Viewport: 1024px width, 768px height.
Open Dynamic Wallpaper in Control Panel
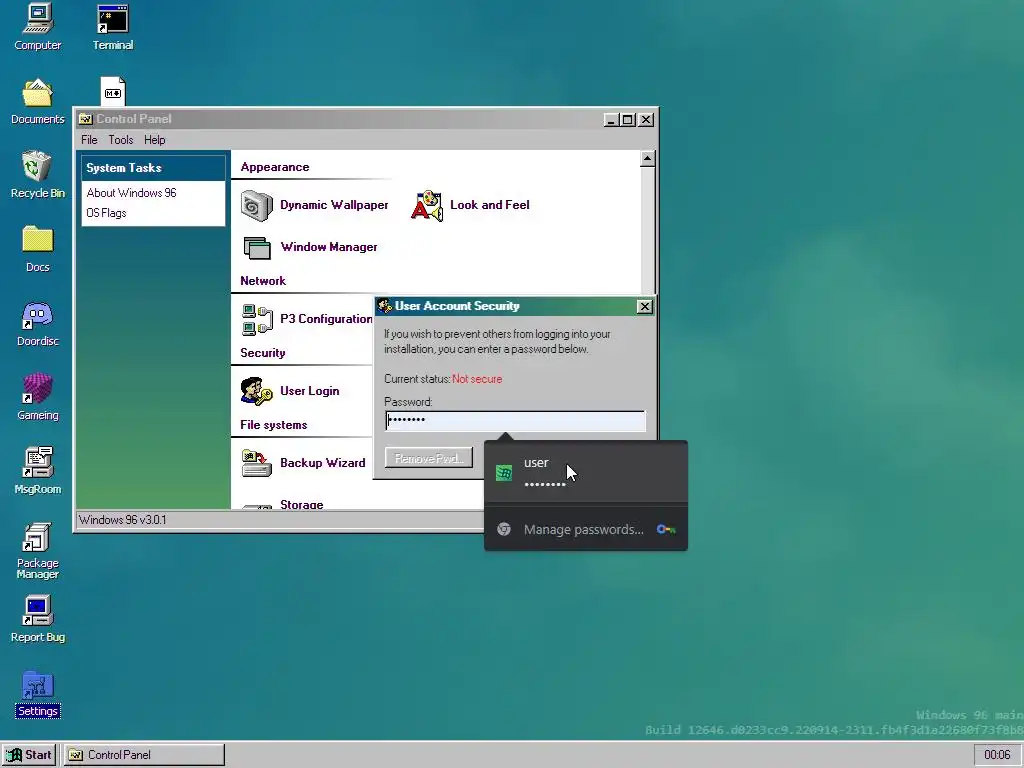(314, 205)
